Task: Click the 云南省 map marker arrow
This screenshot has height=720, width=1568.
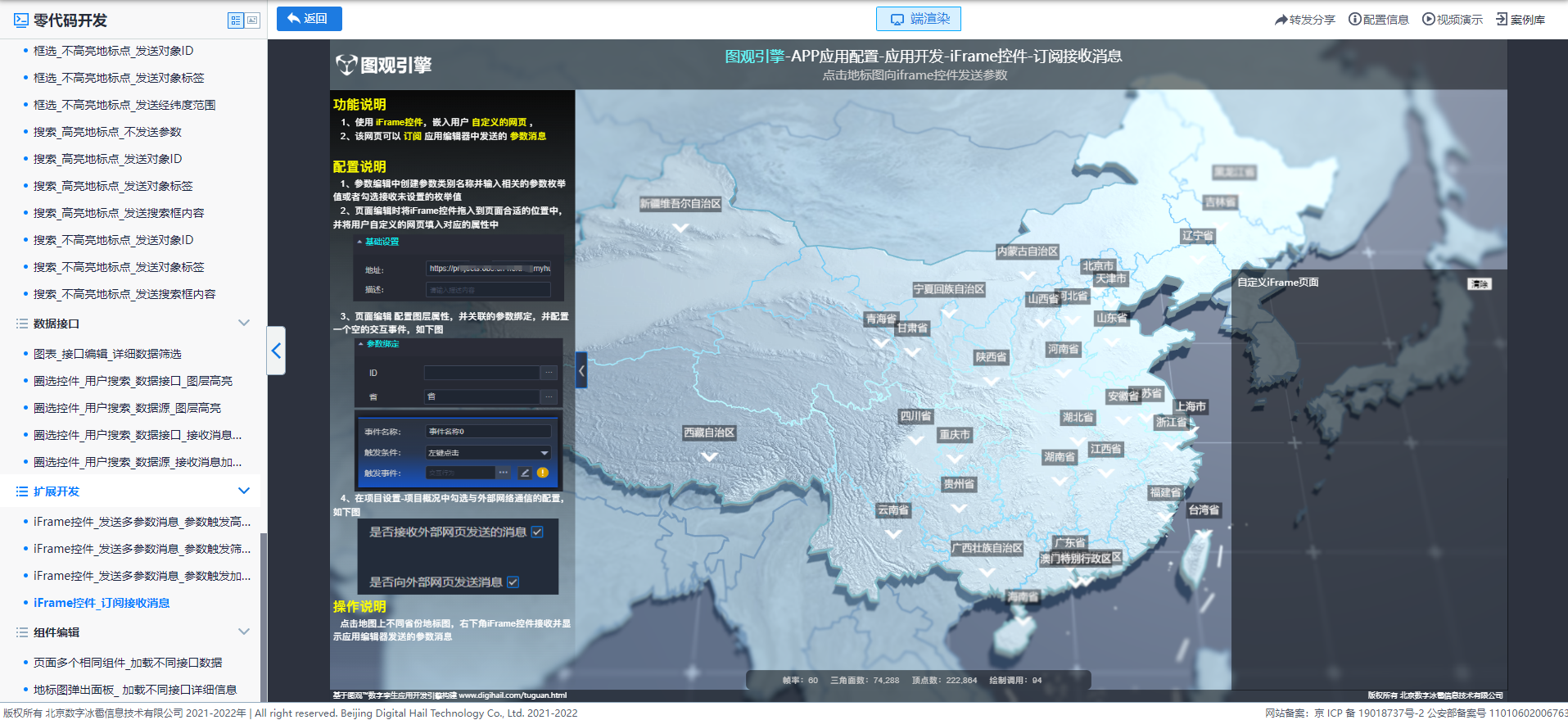Action: tap(893, 533)
